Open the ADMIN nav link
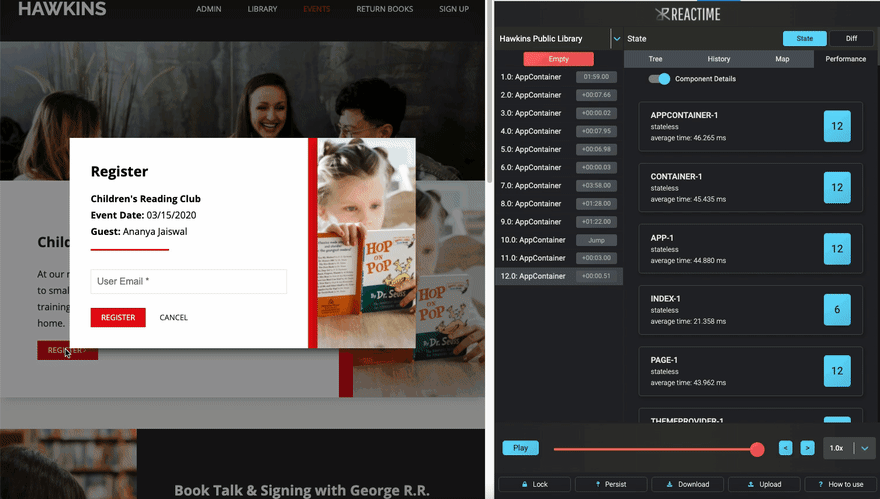 click(209, 9)
